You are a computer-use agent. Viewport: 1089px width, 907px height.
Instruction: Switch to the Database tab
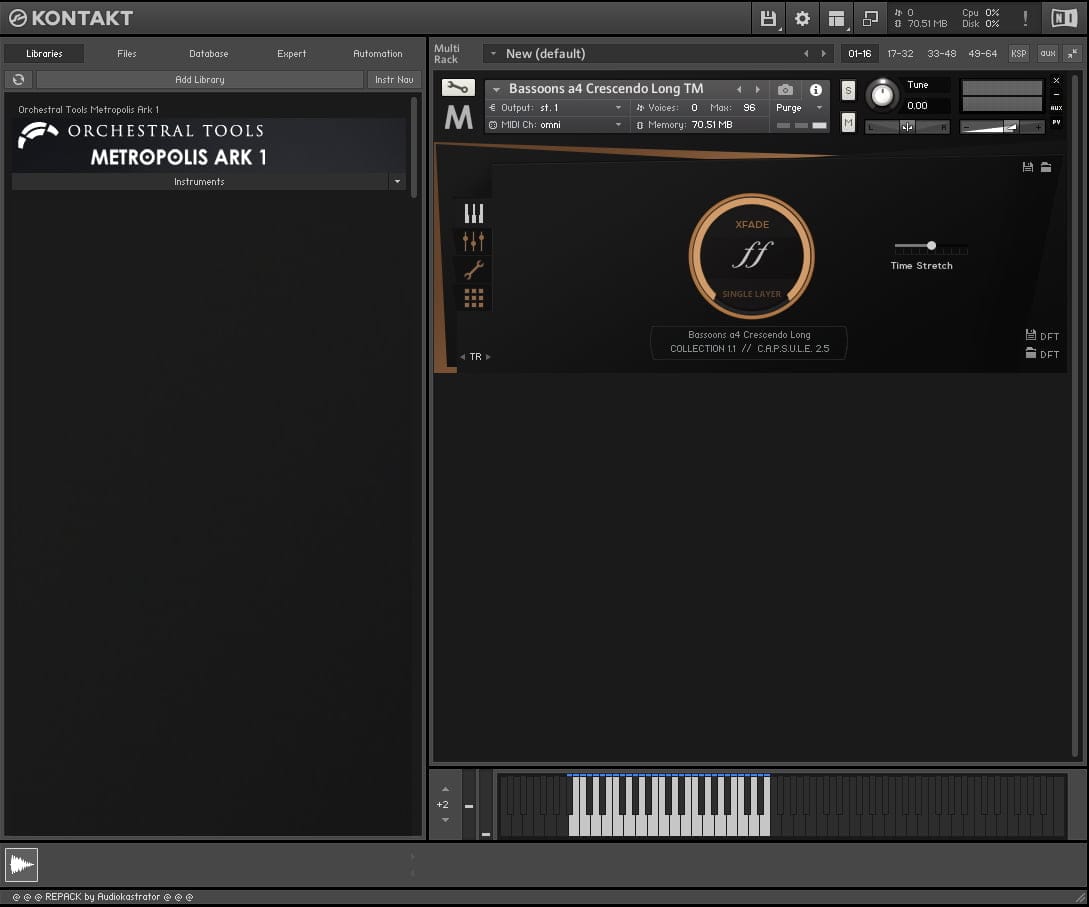(208, 53)
